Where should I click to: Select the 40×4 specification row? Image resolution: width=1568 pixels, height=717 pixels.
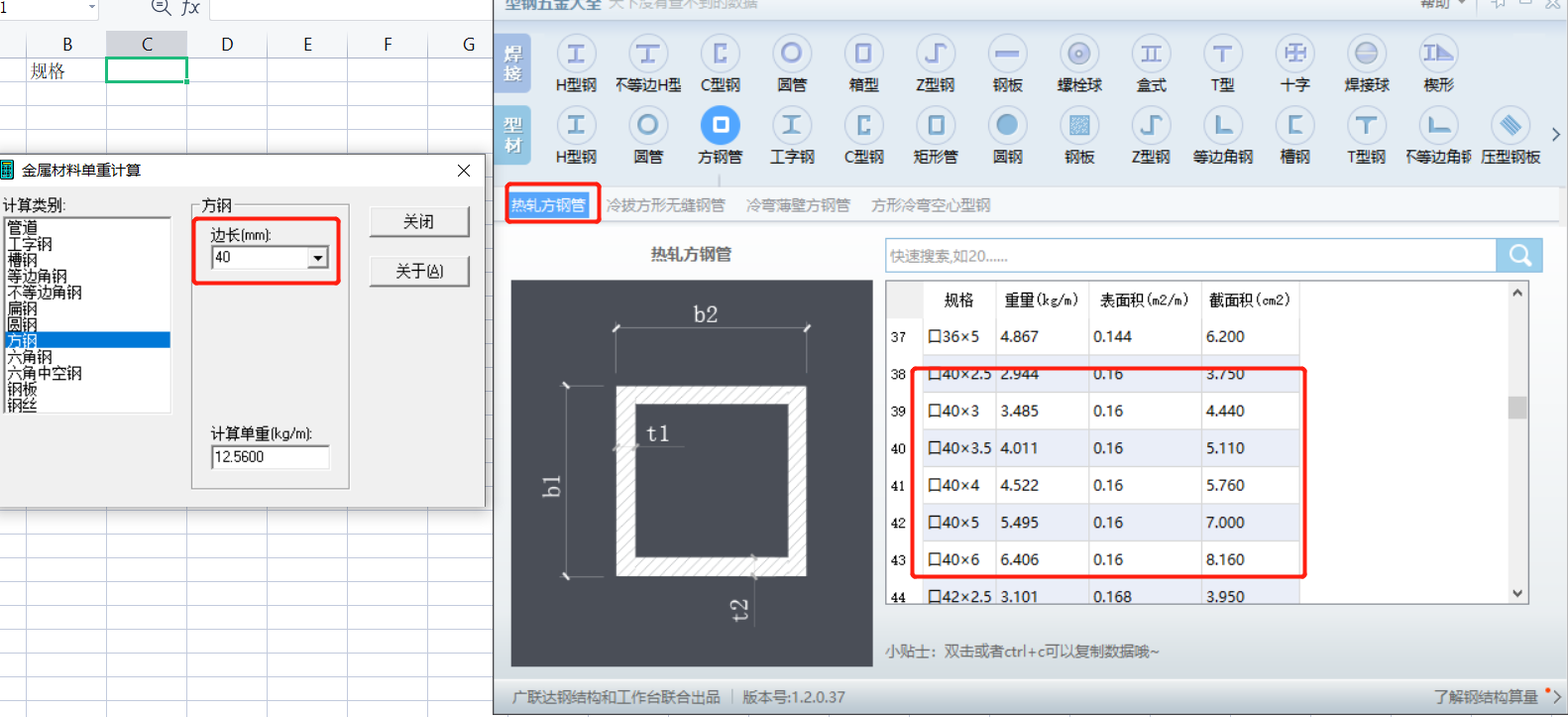1092,485
